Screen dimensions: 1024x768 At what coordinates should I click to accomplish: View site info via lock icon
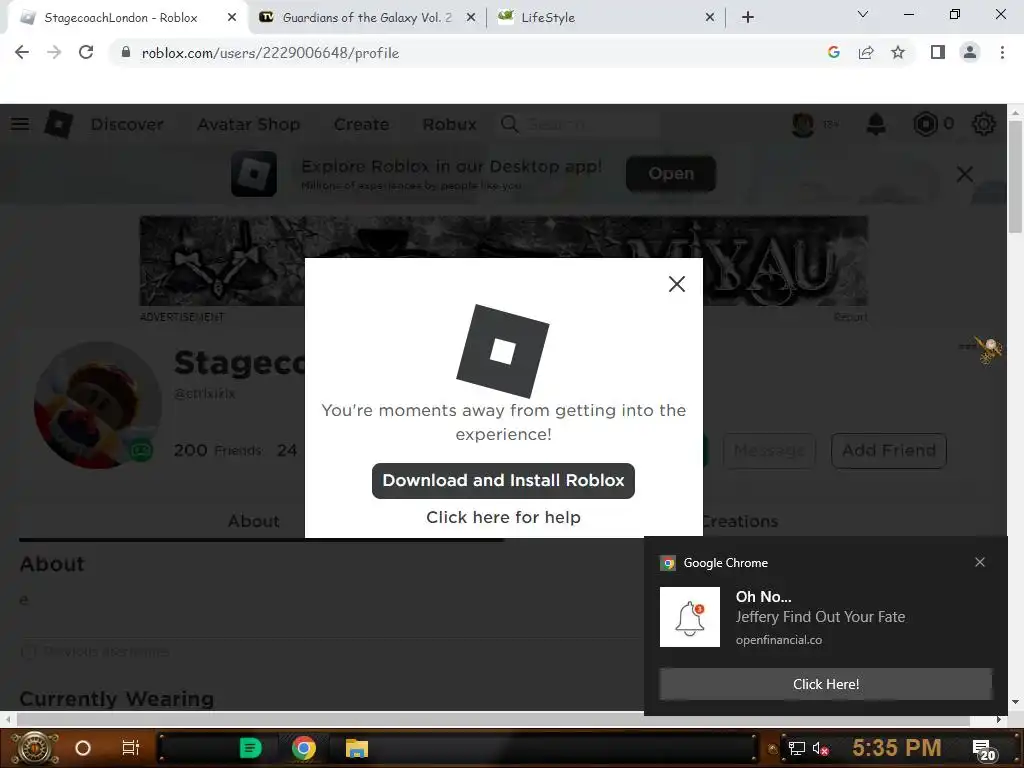(126, 53)
